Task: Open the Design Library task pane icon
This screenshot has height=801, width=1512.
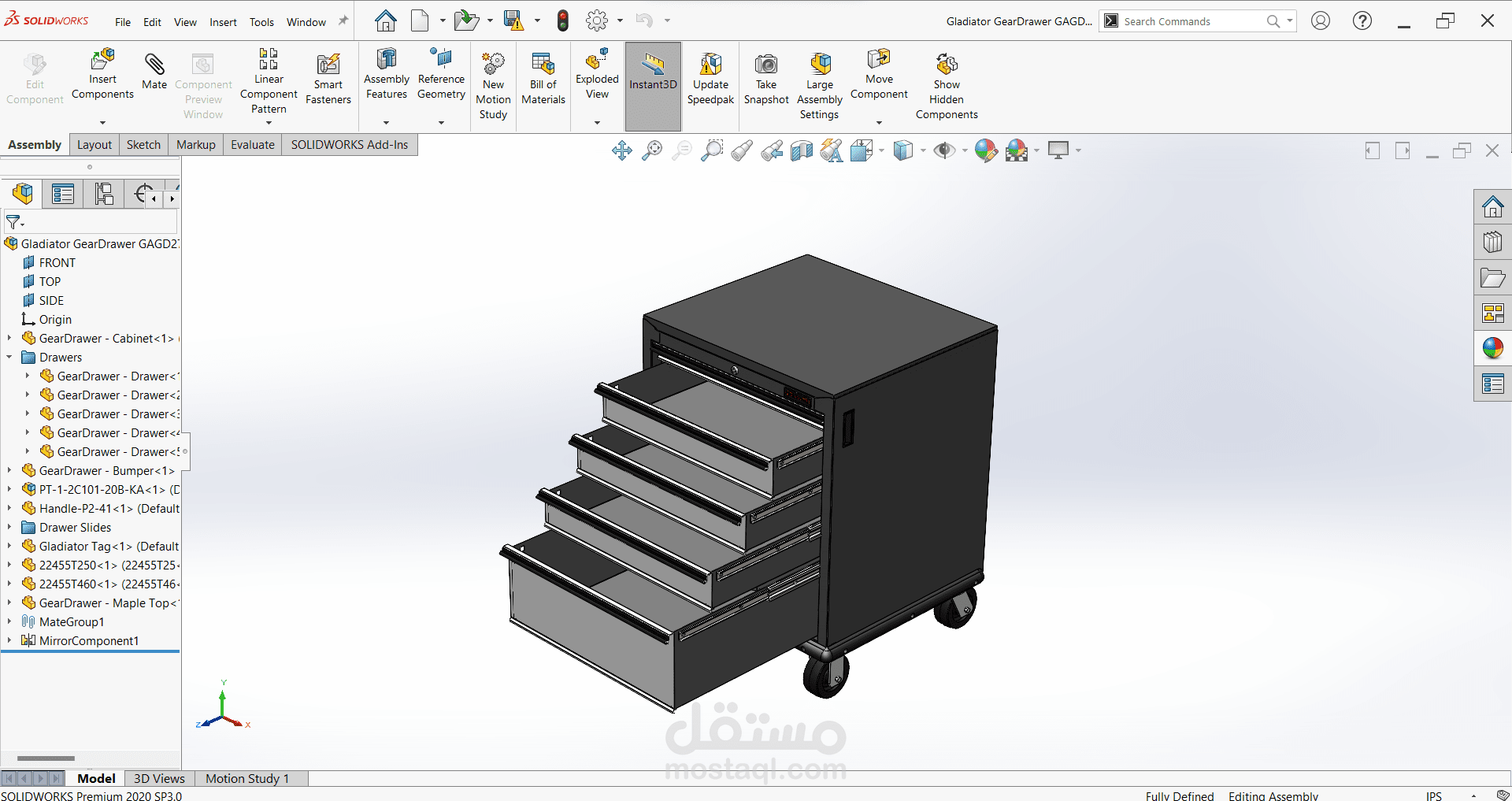Action: 1492,242
